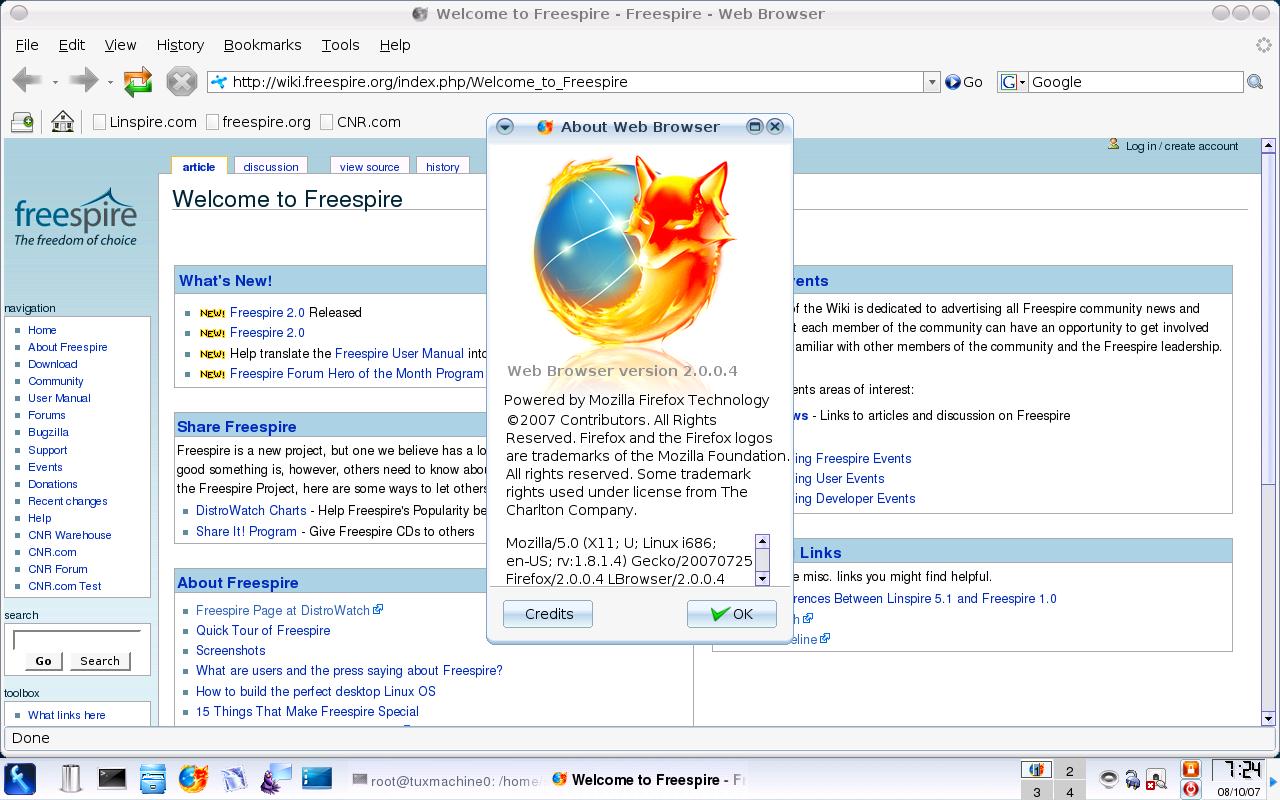Click the page scrollbar up arrow

[1269, 146]
